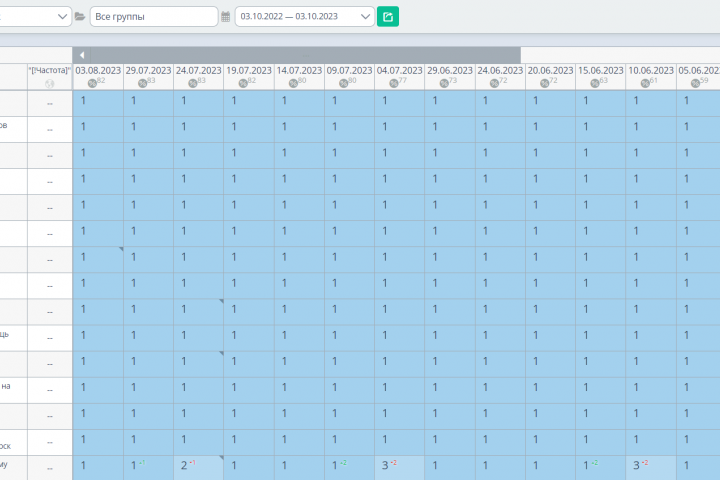
Task: Click the calendar icon before the date range
Action: point(225,17)
